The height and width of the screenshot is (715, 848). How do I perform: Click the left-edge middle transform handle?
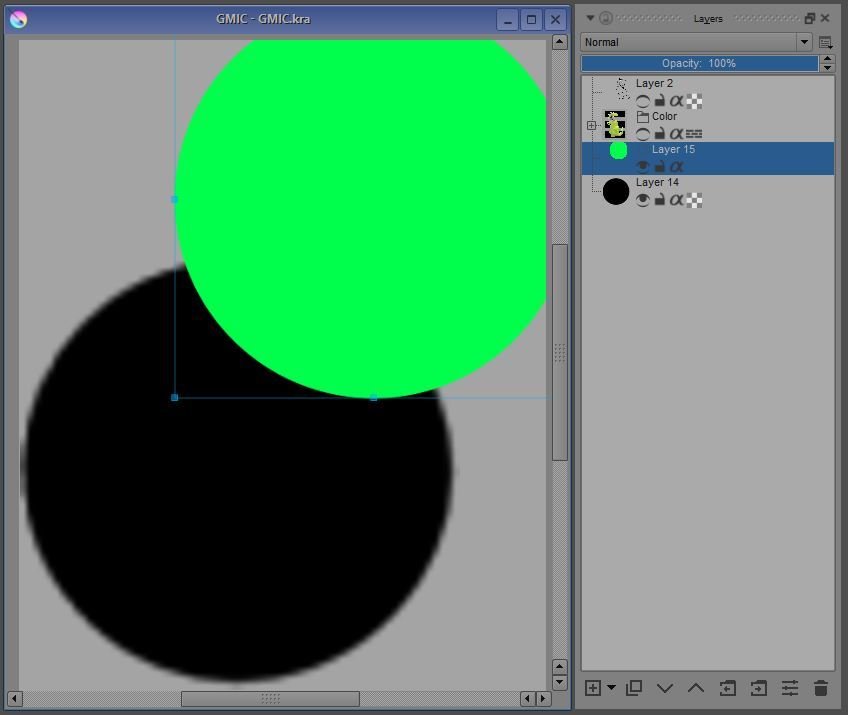click(175, 200)
